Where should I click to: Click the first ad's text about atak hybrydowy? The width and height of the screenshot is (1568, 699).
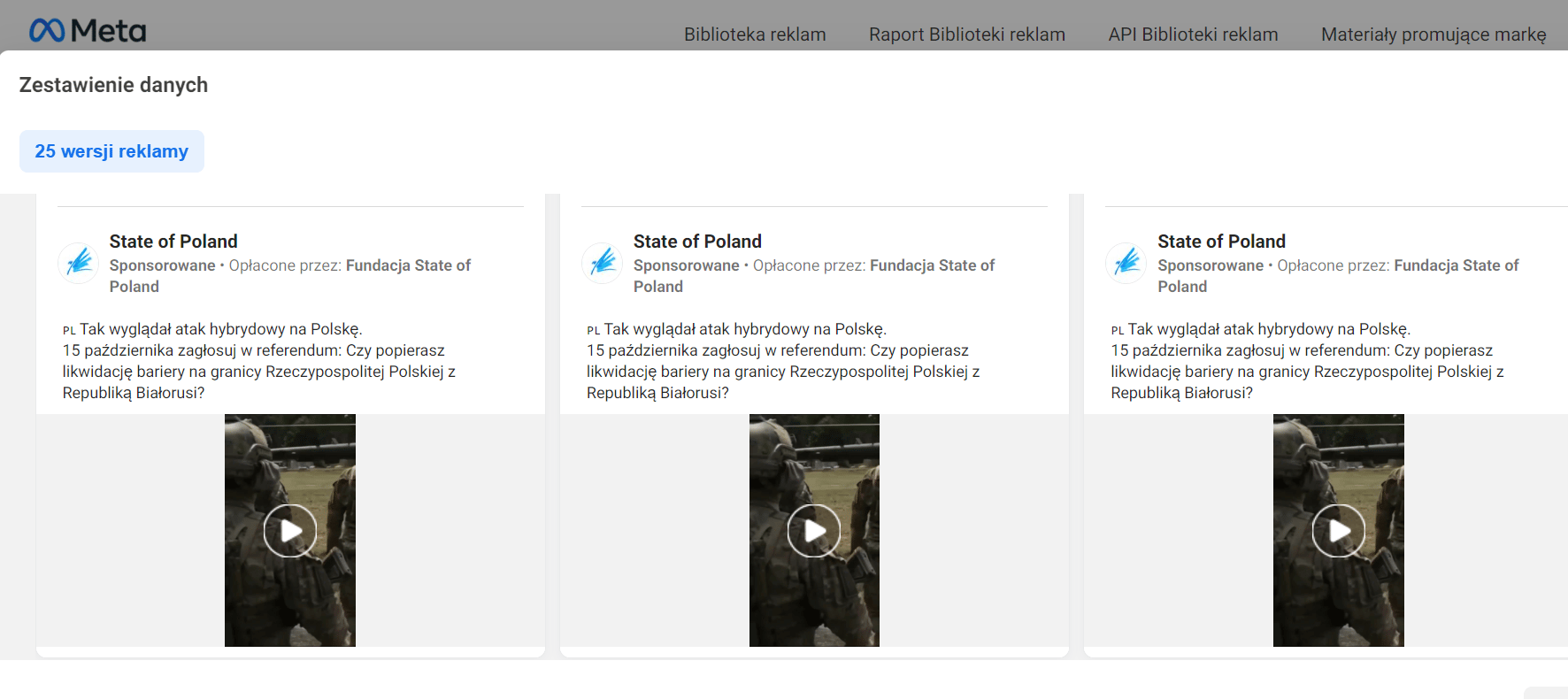(x=259, y=361)
